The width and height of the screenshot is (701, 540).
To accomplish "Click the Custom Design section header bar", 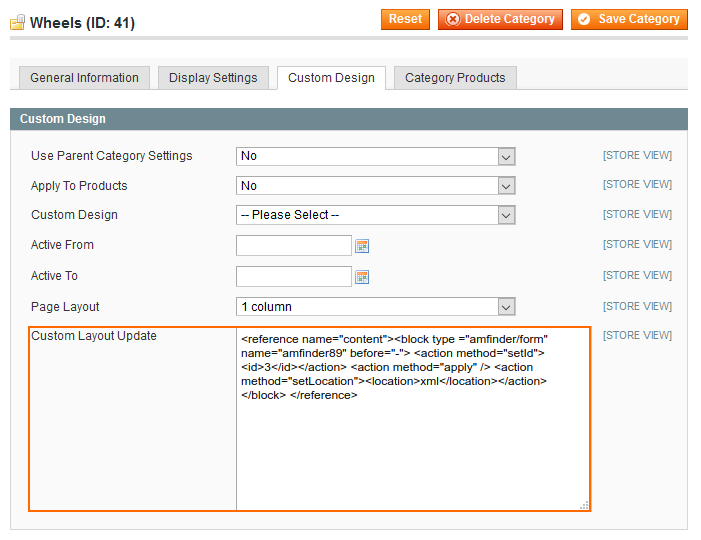I will [348, 119].
